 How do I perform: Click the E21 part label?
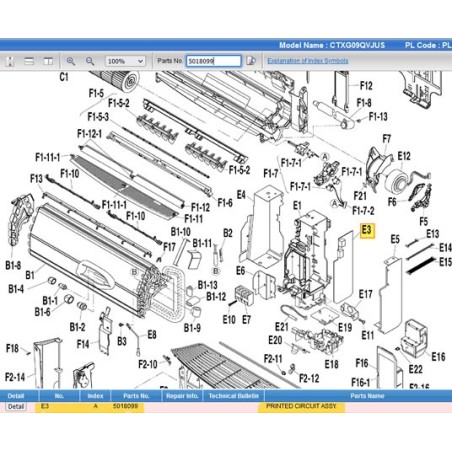282,327
